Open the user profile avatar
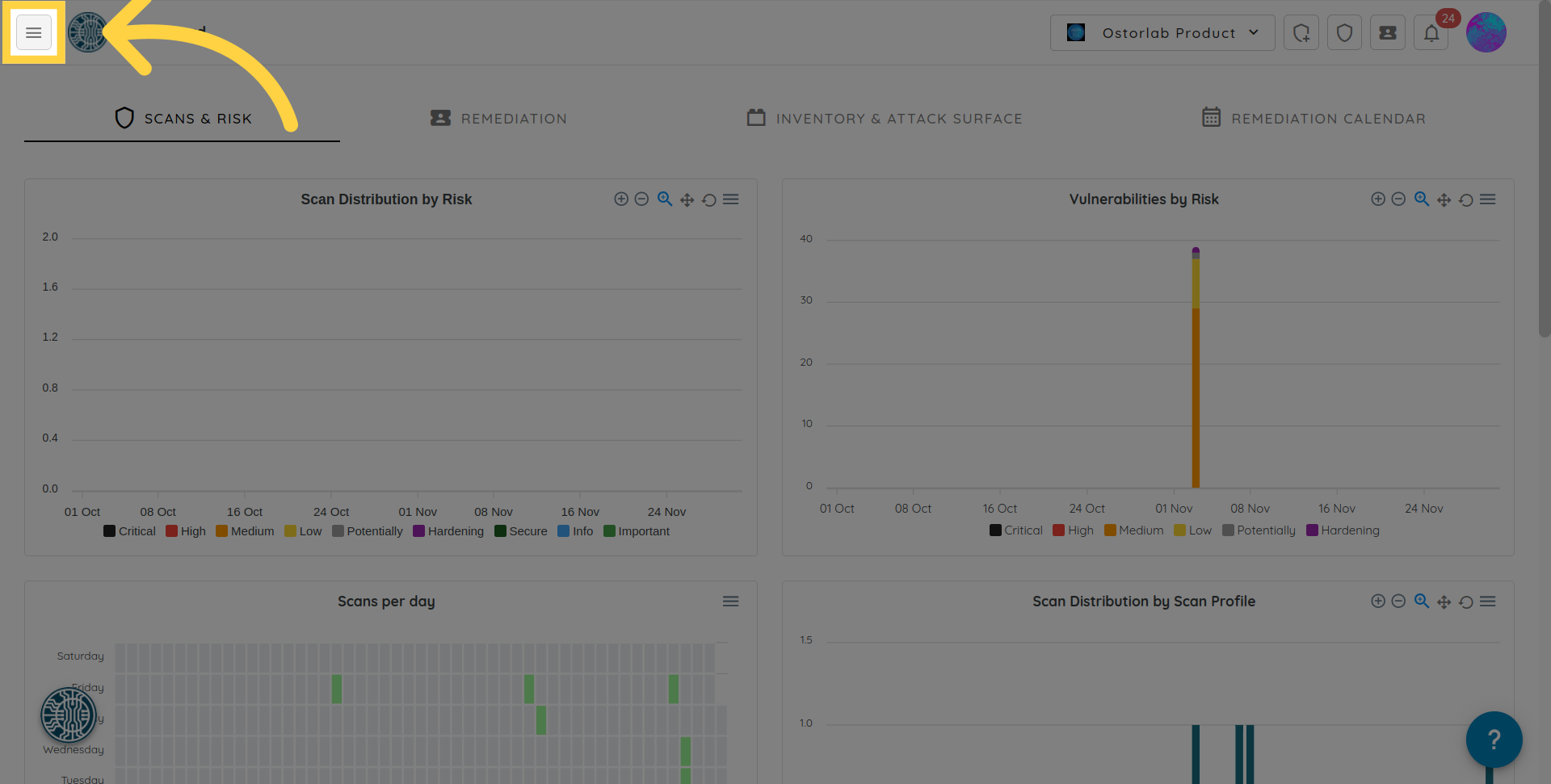The width and height of the screenshot is (1551, 784). click(x=1486, y=33)
